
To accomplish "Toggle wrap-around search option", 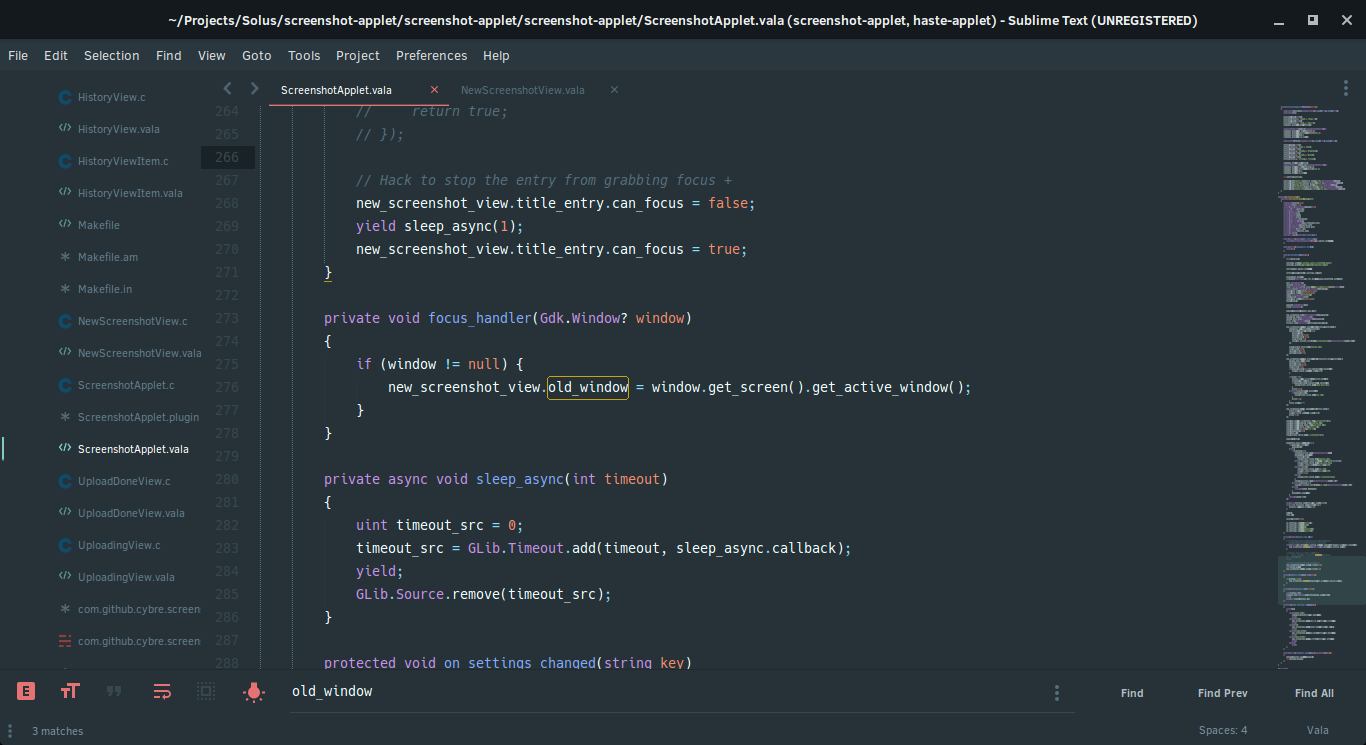I will tap(162, 691).
